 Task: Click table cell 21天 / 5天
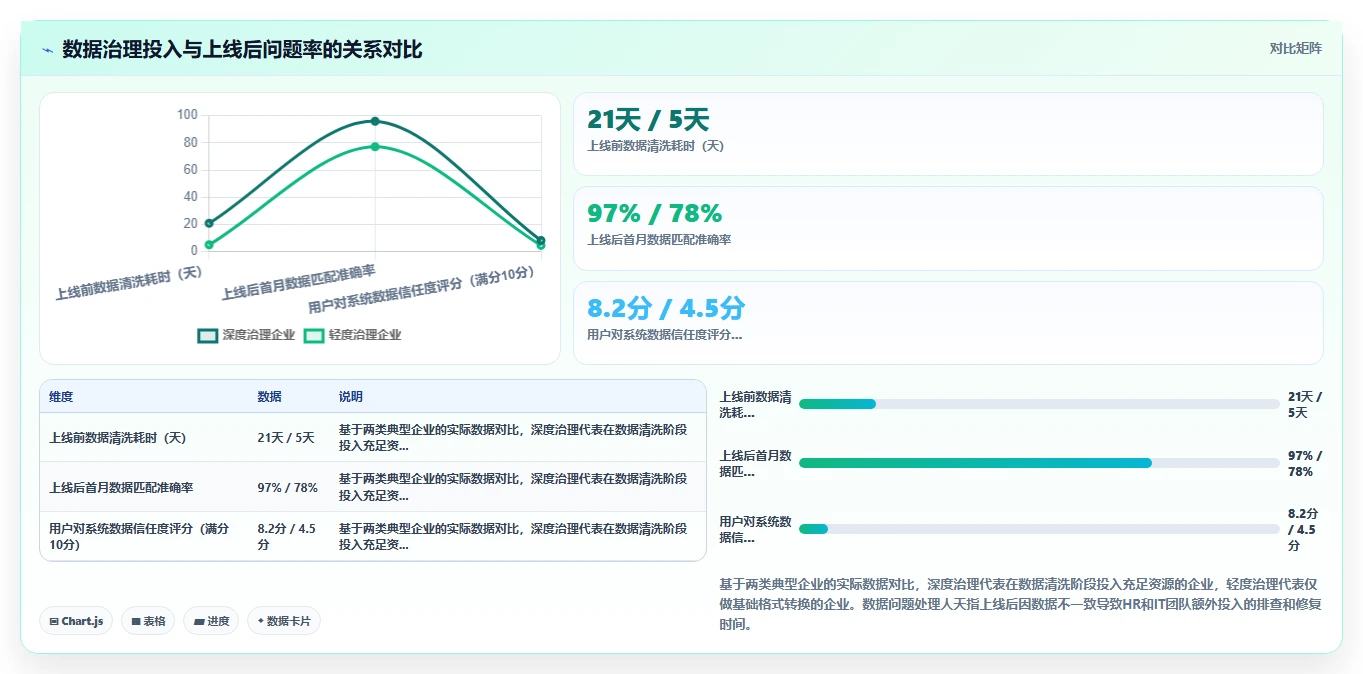(286, 438)
